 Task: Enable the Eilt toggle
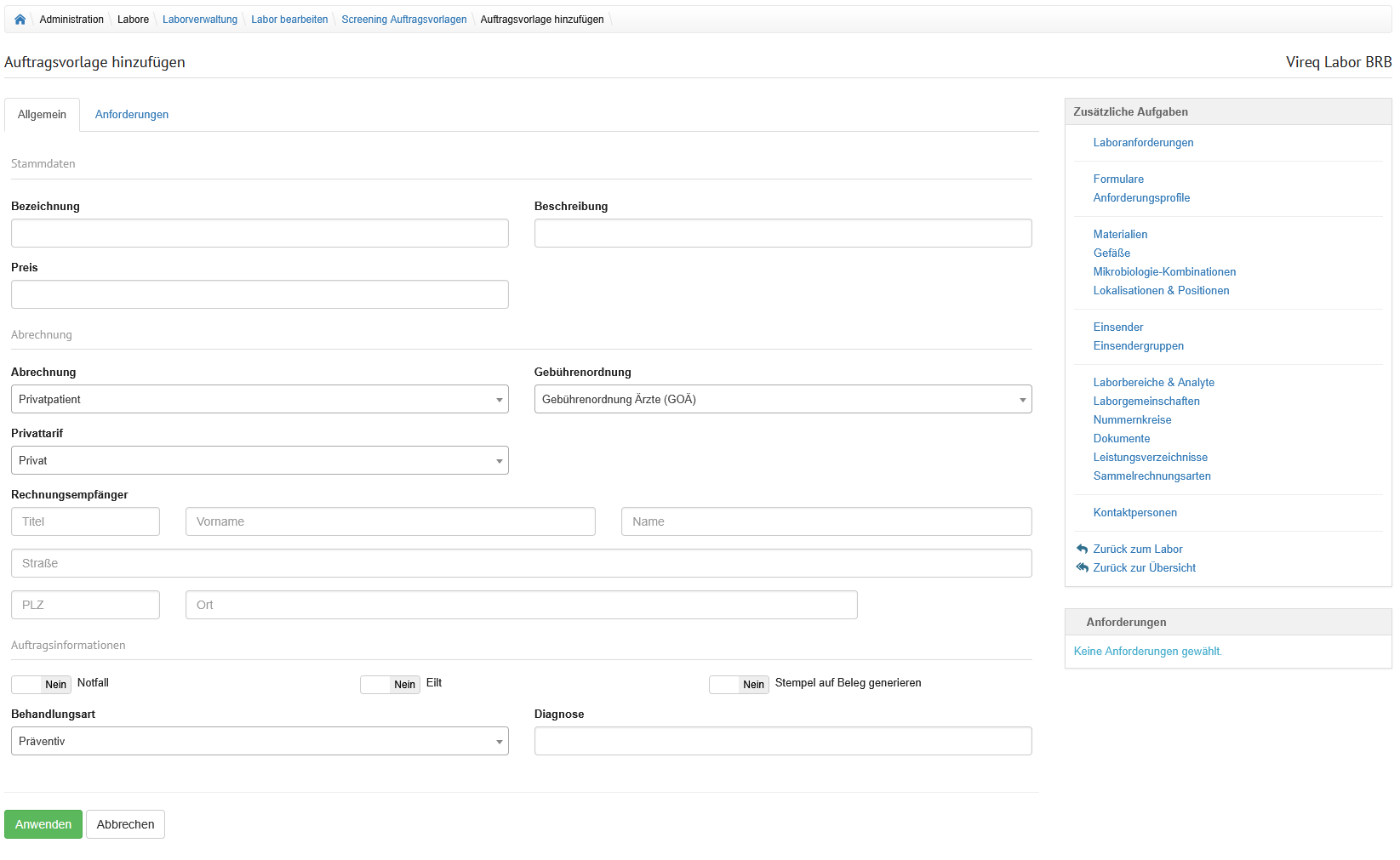click(x=390, y=685)
